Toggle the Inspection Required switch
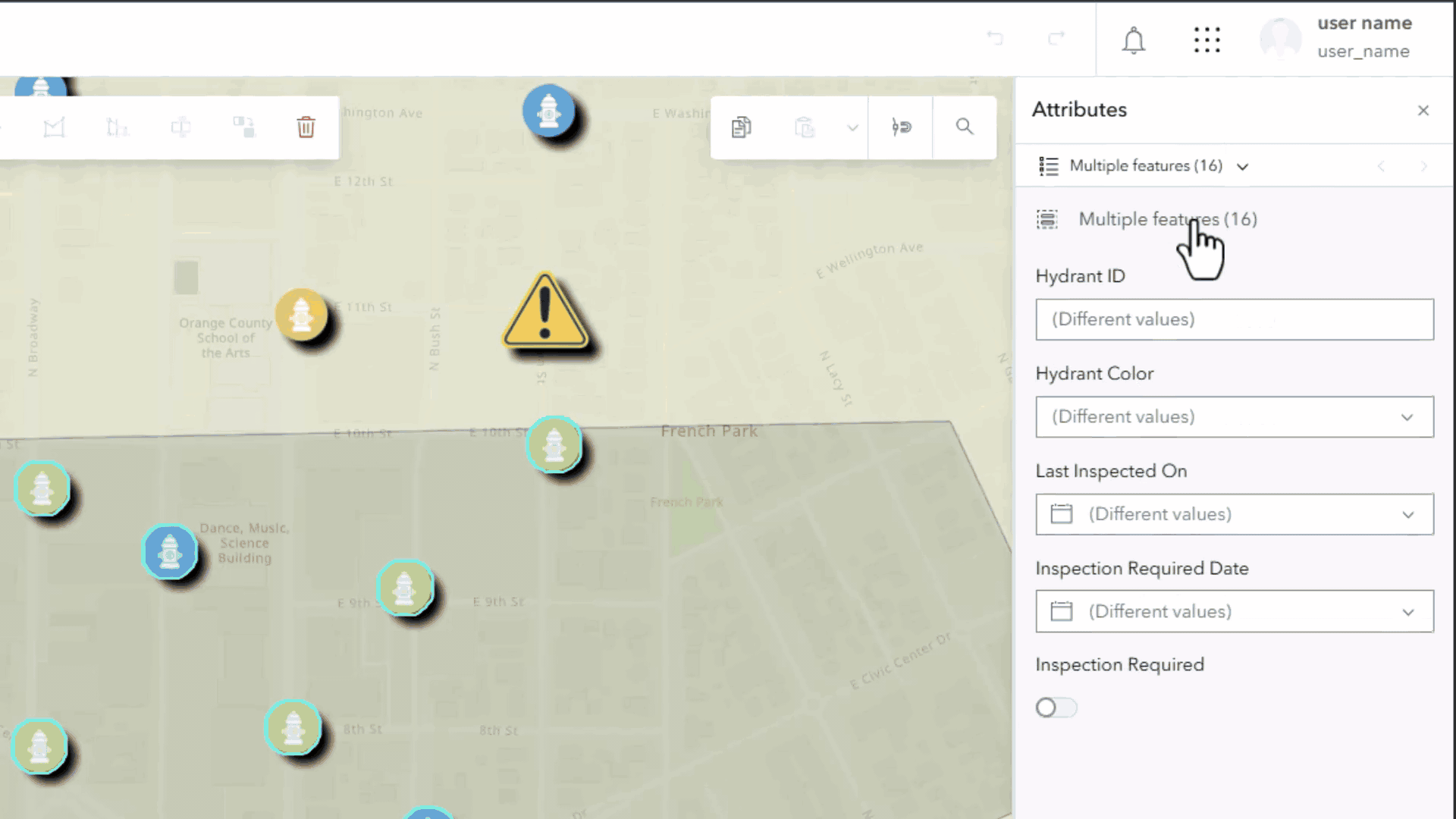This screenshot has height=819, width=1456. click(x=1056, y=707)
